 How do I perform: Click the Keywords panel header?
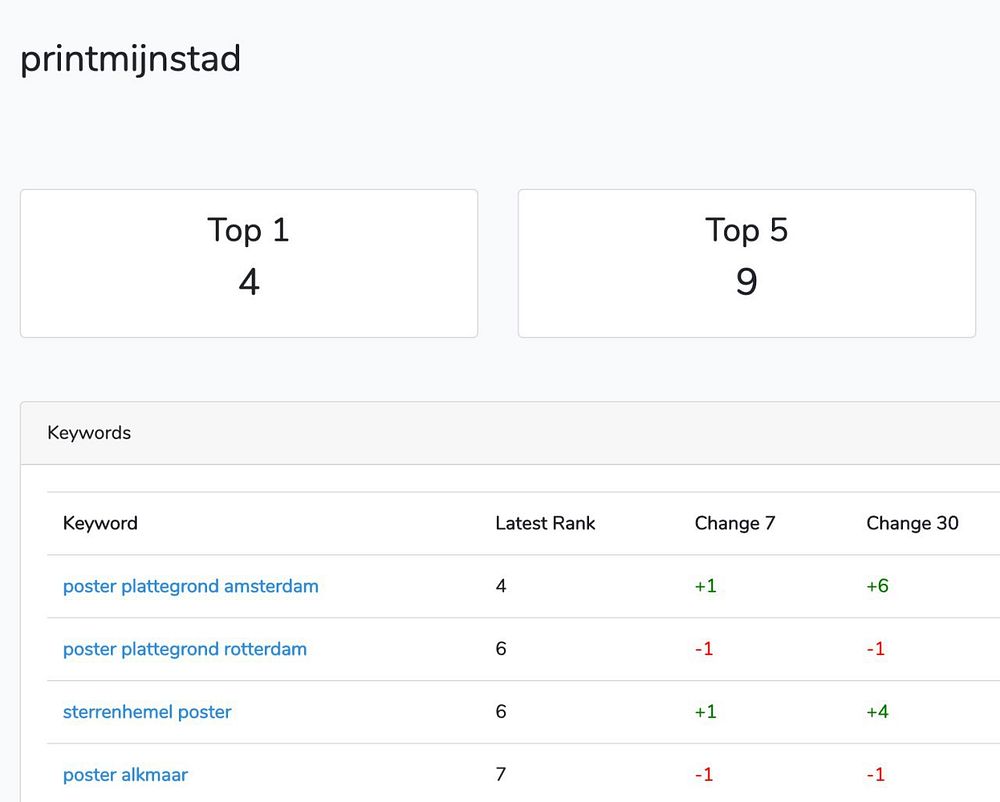pos(89,433)
